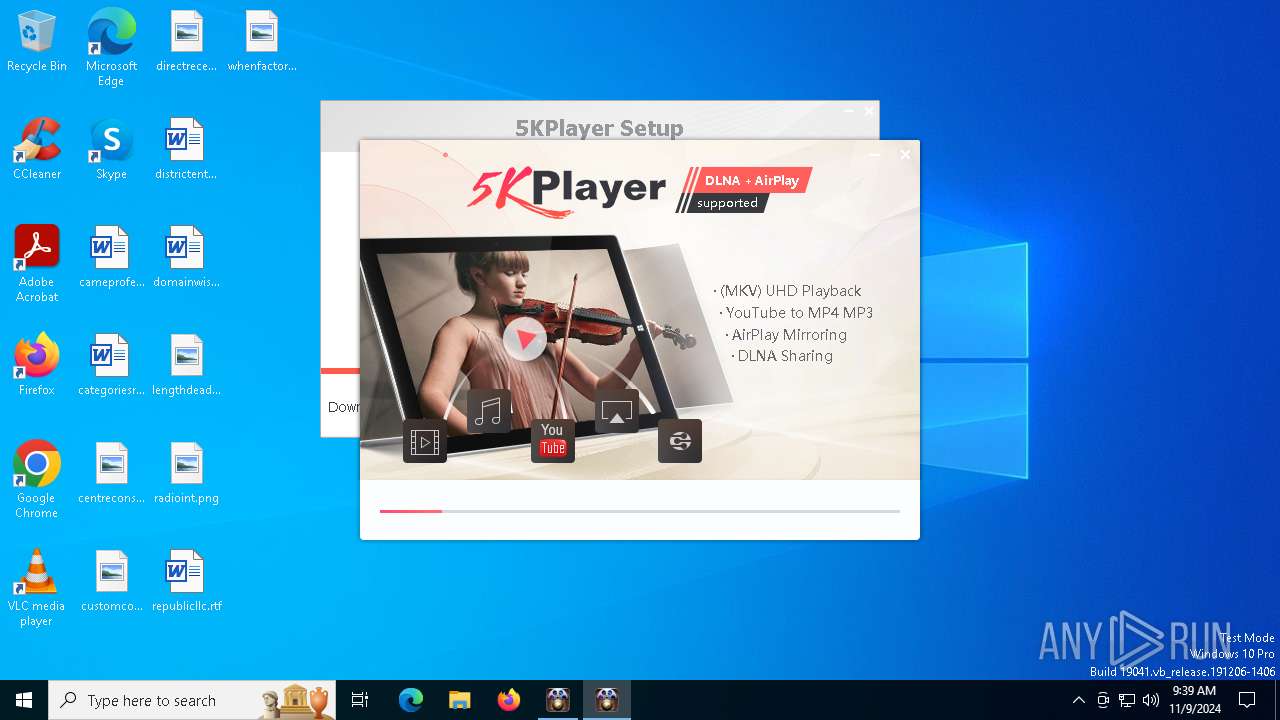Image resolution: width=1280 pixels, height=720 pixels.
Task: Click the AirPlay mirroring icon in splash
Action: [617, 411]
